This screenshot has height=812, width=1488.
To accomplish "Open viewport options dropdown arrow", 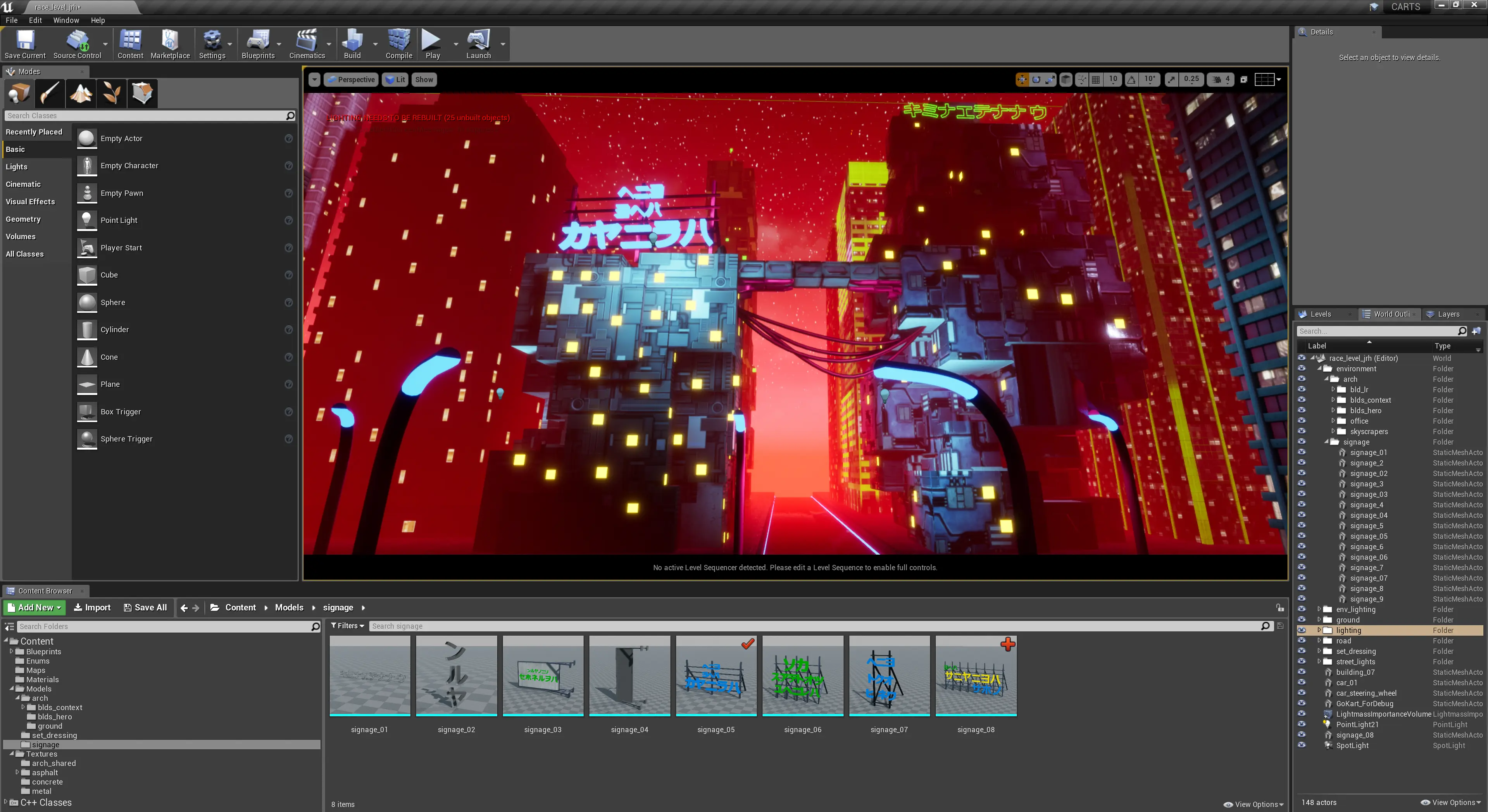I will pos(314,80).
